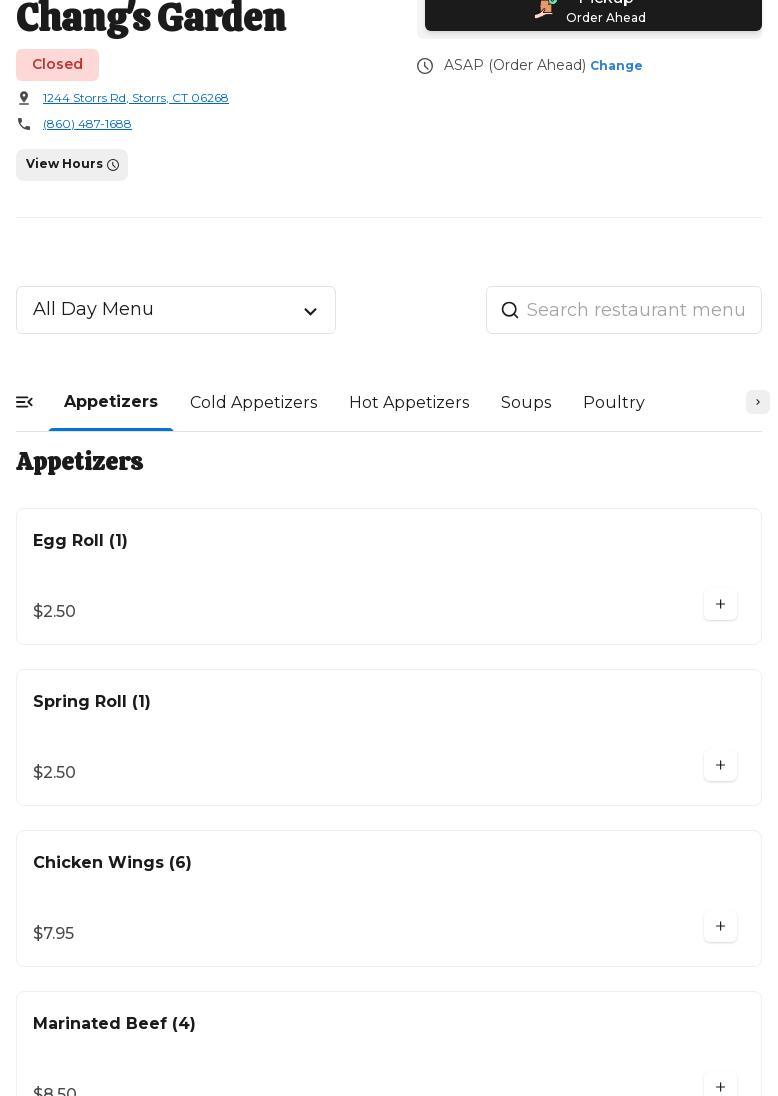Go to the Poultry tab
778x1096 pixels.
tap(614, 402)
